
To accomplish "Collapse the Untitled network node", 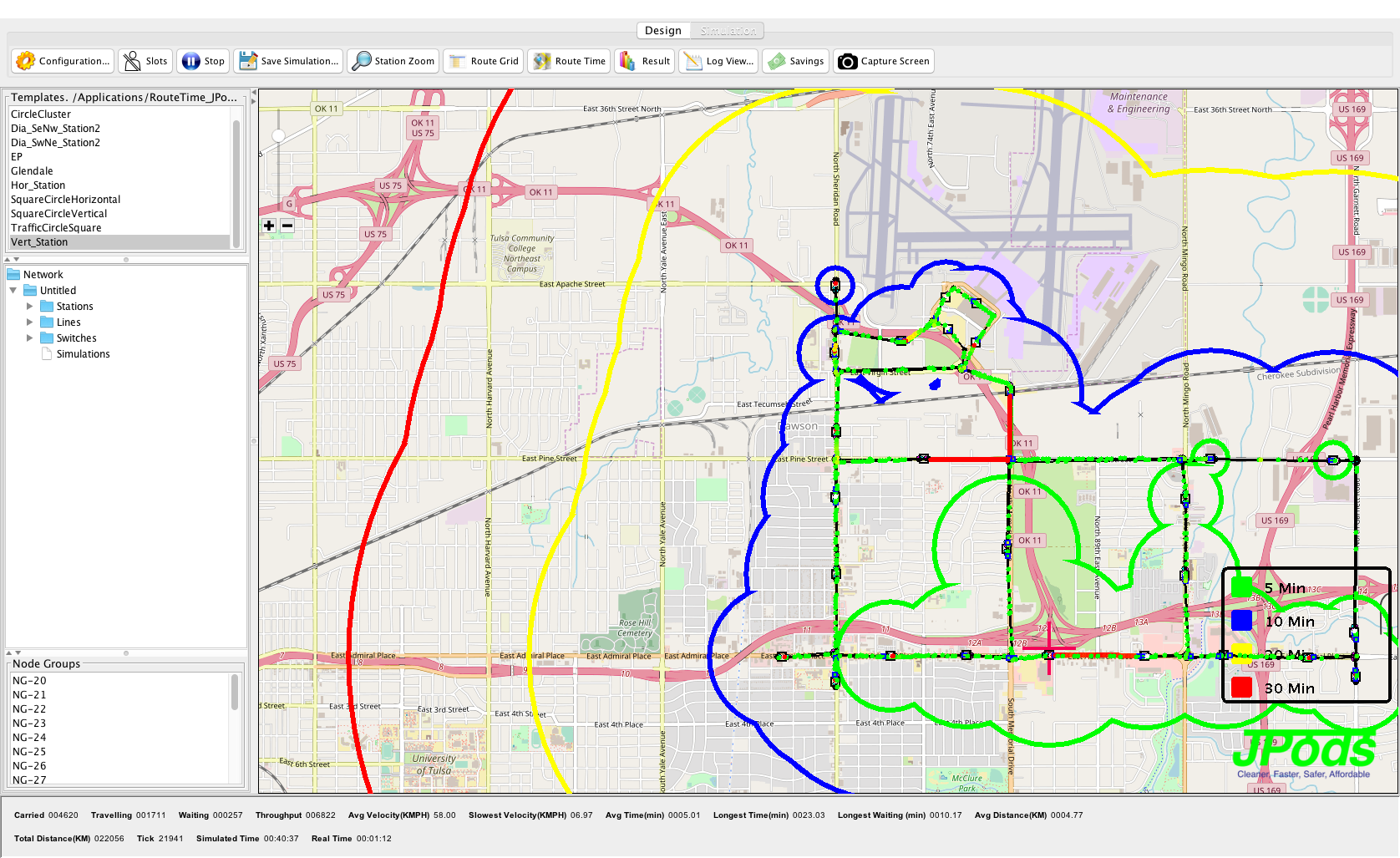I will click(x=13, y=291).
